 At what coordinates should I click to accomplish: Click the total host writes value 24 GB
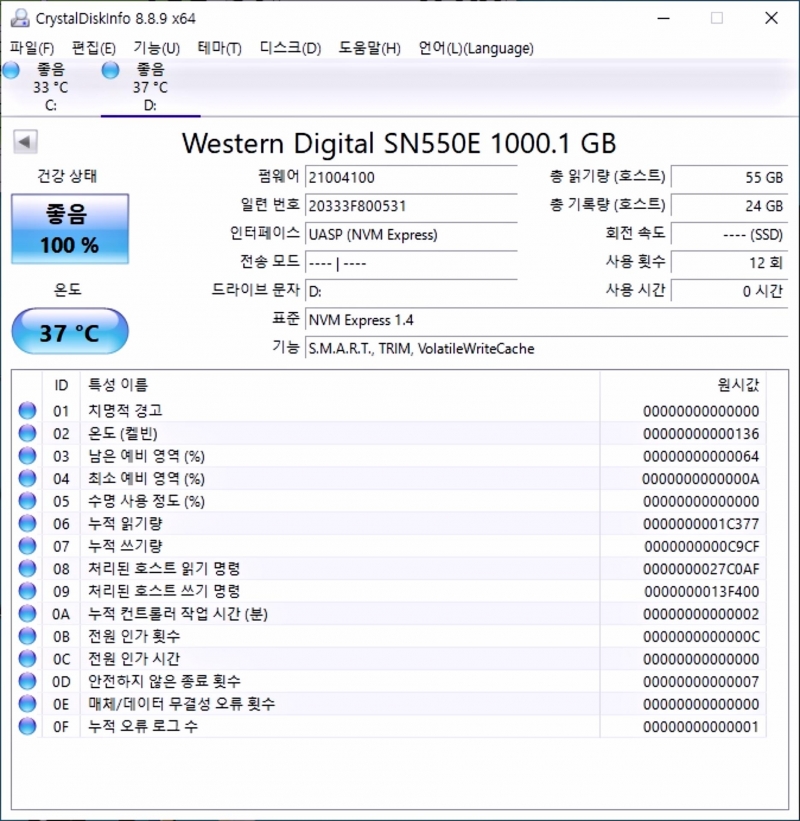(x=729, y=206)
